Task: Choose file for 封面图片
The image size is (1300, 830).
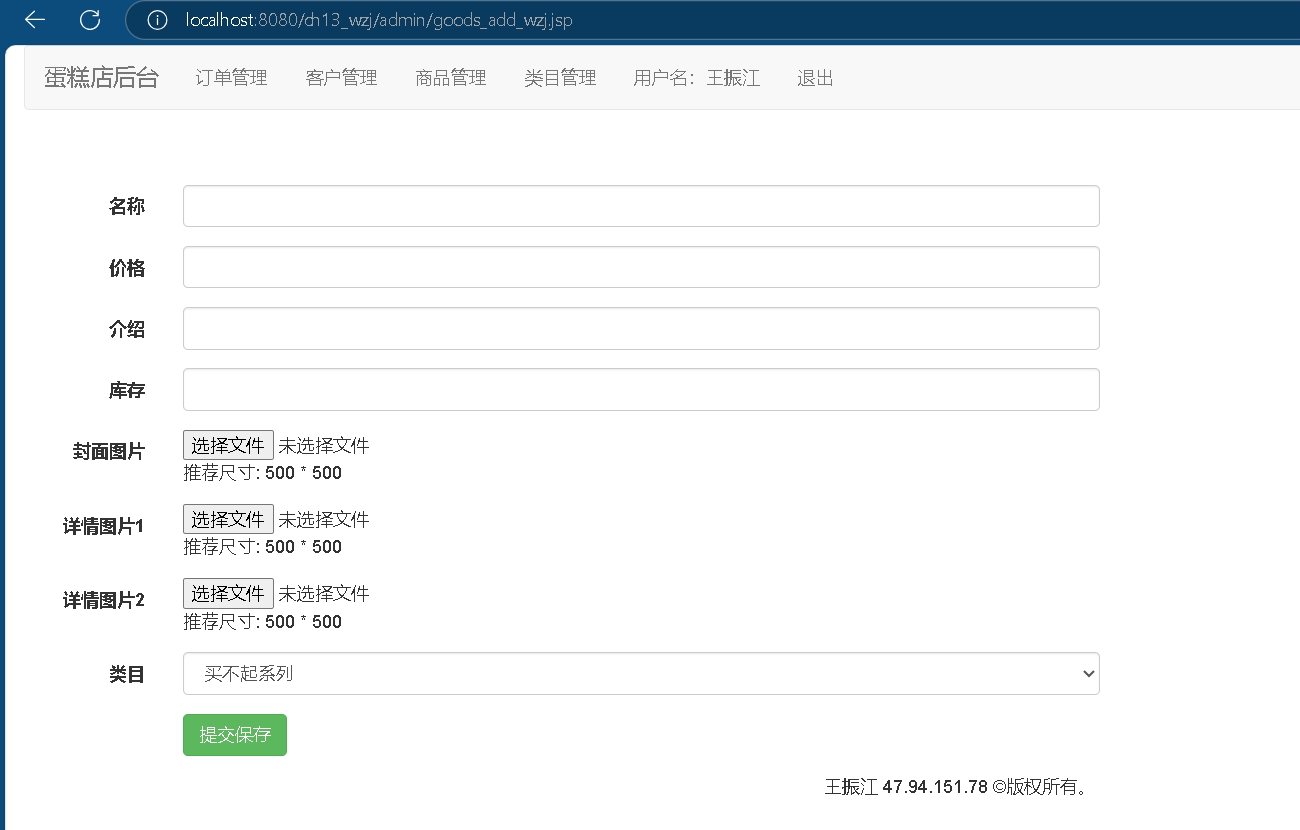Action: (x=228, y=445)
